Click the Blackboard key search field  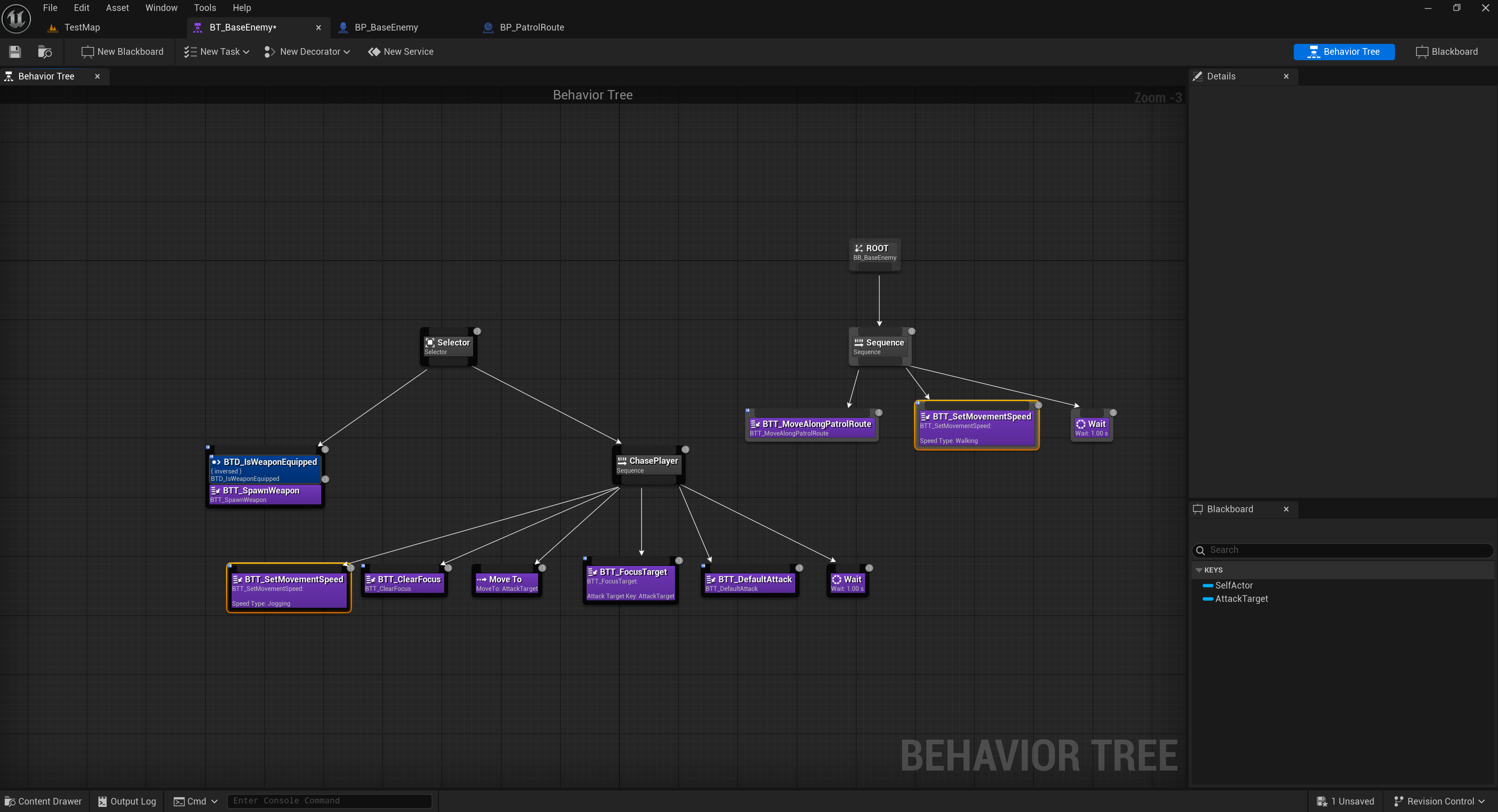(1343, 550)
